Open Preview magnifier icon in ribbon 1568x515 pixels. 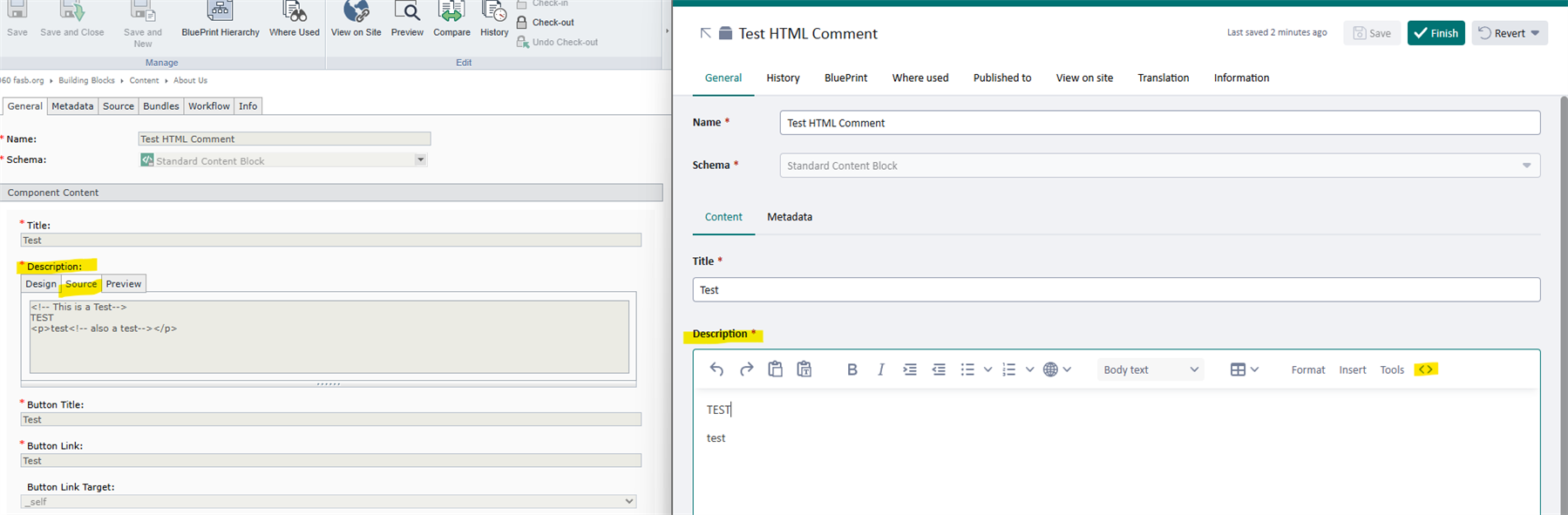point(407,11)
